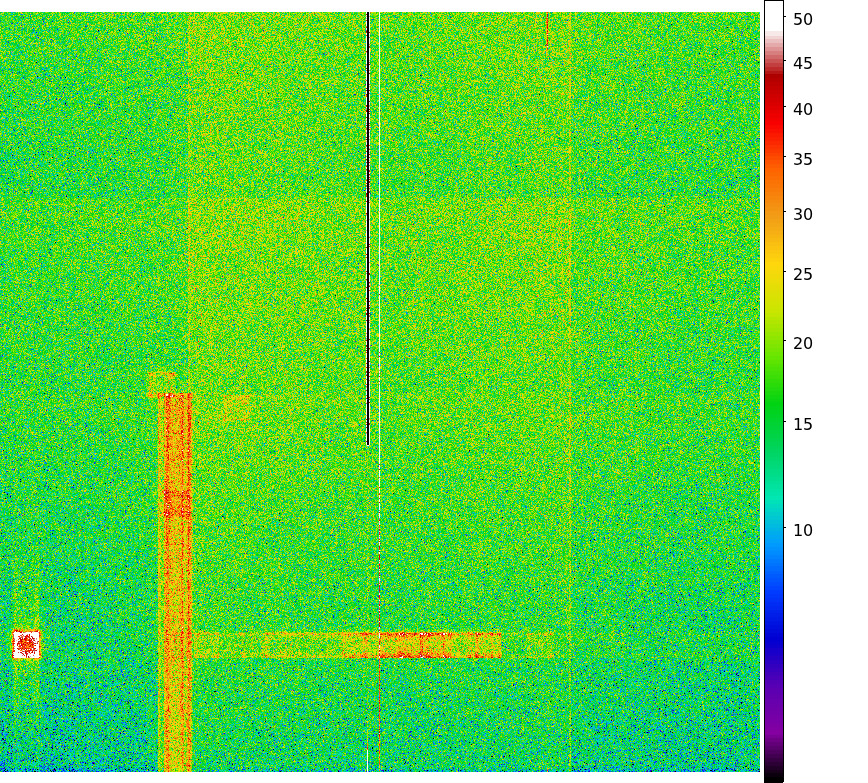This screenshot has height=783, width=868.
Task: Click the colorbar label 25
Action: 803,274
